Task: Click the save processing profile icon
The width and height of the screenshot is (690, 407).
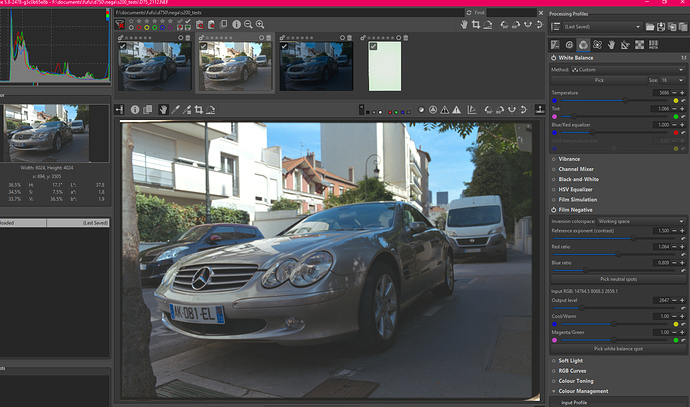Action: click(660, 27)
